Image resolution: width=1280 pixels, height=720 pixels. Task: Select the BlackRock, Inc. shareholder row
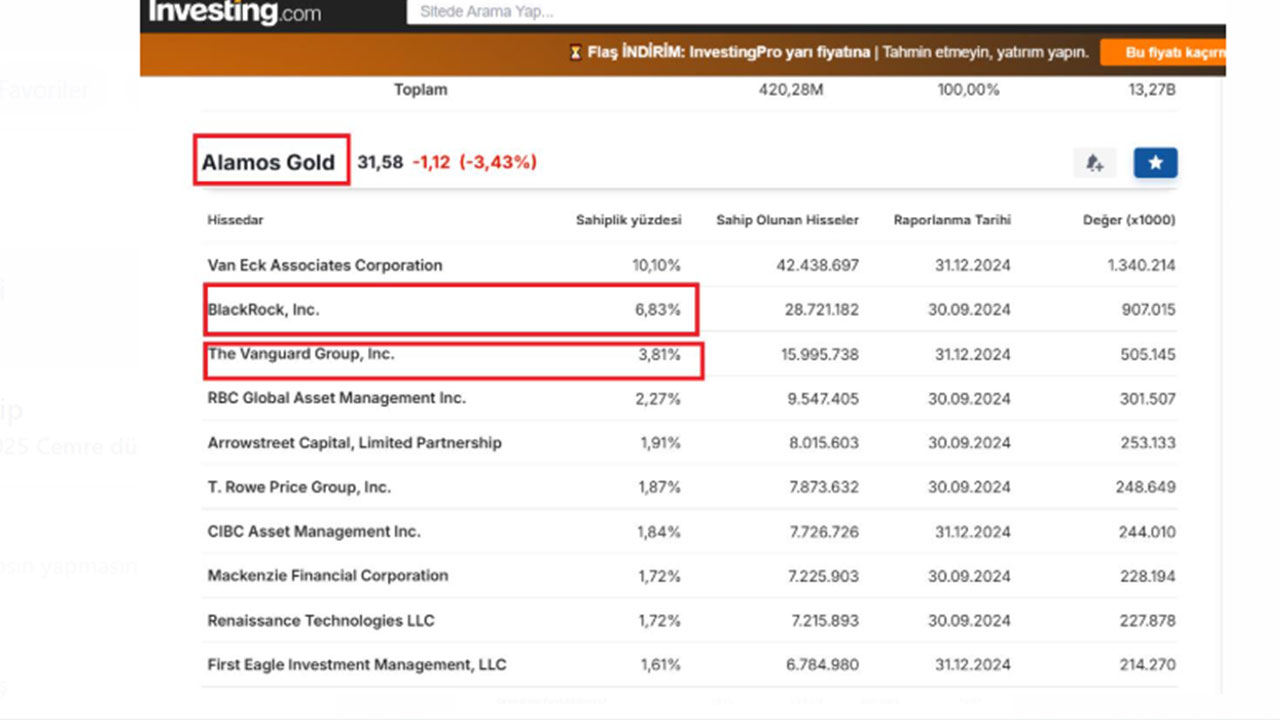(x=263, y=310)
